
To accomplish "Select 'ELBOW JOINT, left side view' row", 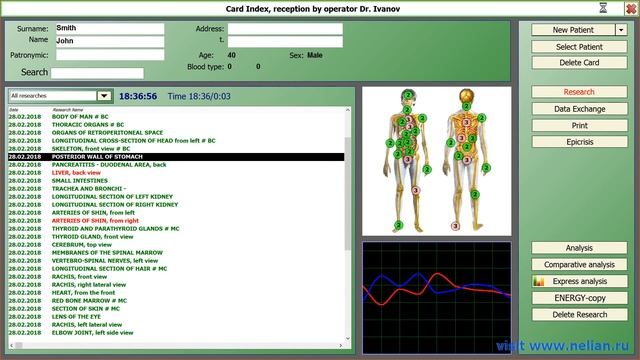I will click(176, 333).
